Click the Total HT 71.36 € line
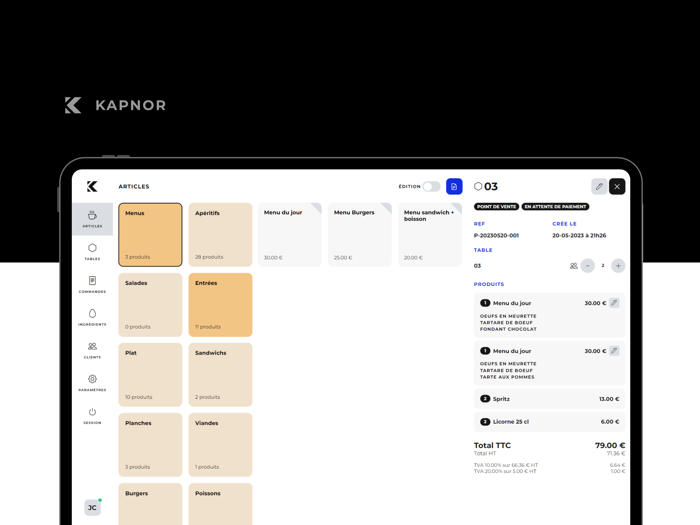The width and height of the screenshot is (700, 525). click(550, 453)
